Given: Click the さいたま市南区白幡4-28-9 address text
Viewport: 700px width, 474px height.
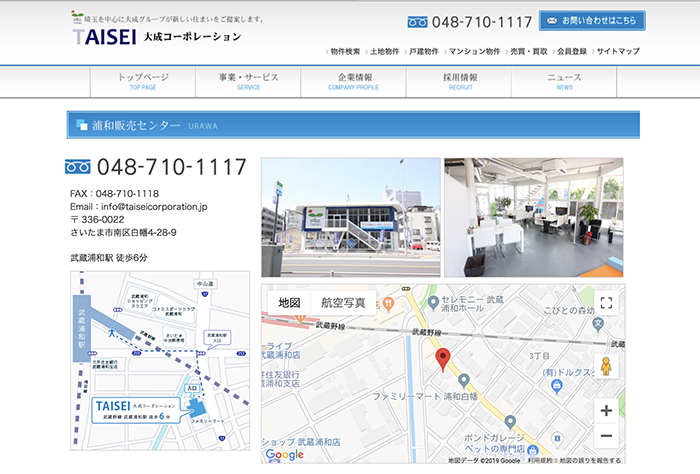Looking at the screenshot, I should tap(123, 233).
